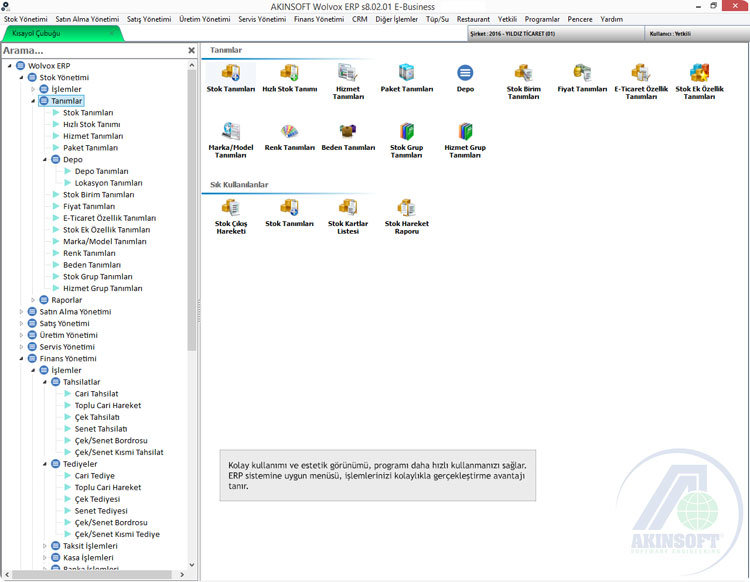Select Beden Tanımları in the tree
The height and width of the screenshot is (582, 750).
tap(92, 265)
